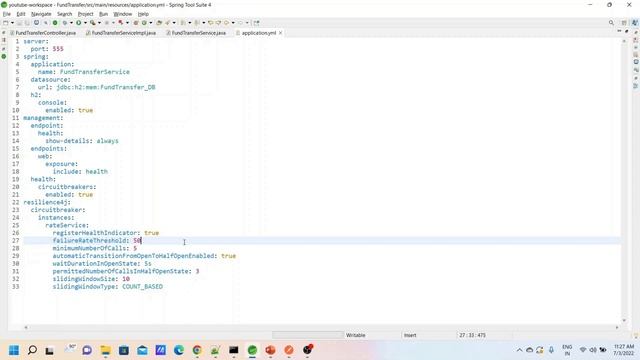Switch to FundTransferService.java tab
The width and height of the screenshot is (640, 360).
[196, 33]
